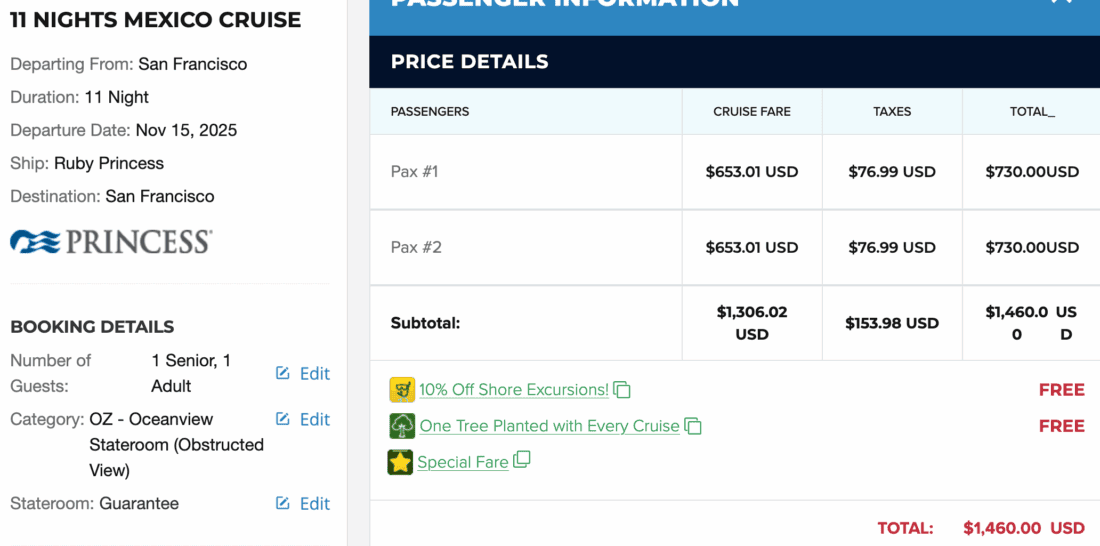
Task: Open the 10% Off Shore Excursions link
Action: (x=513, y=390)
